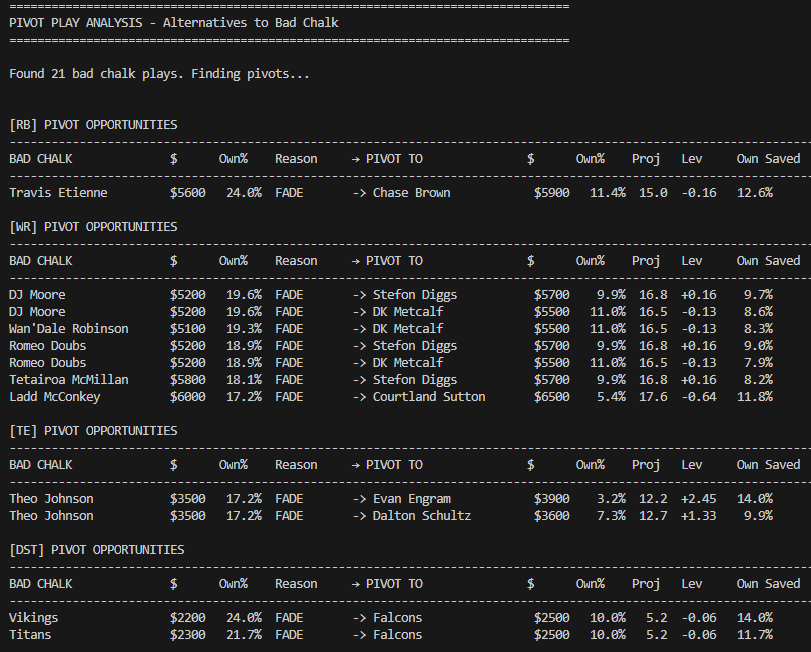811x652 pixels.
Task: Select the name 'Travis Etienne'
Action: click(58, 193)
